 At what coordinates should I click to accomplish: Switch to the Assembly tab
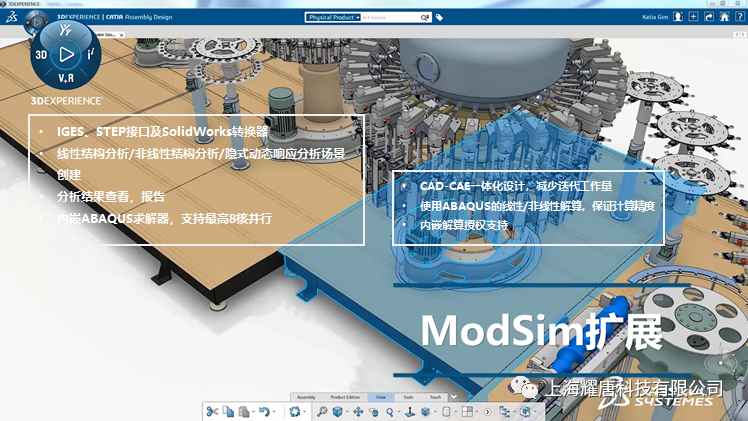[x=306, y=397]
